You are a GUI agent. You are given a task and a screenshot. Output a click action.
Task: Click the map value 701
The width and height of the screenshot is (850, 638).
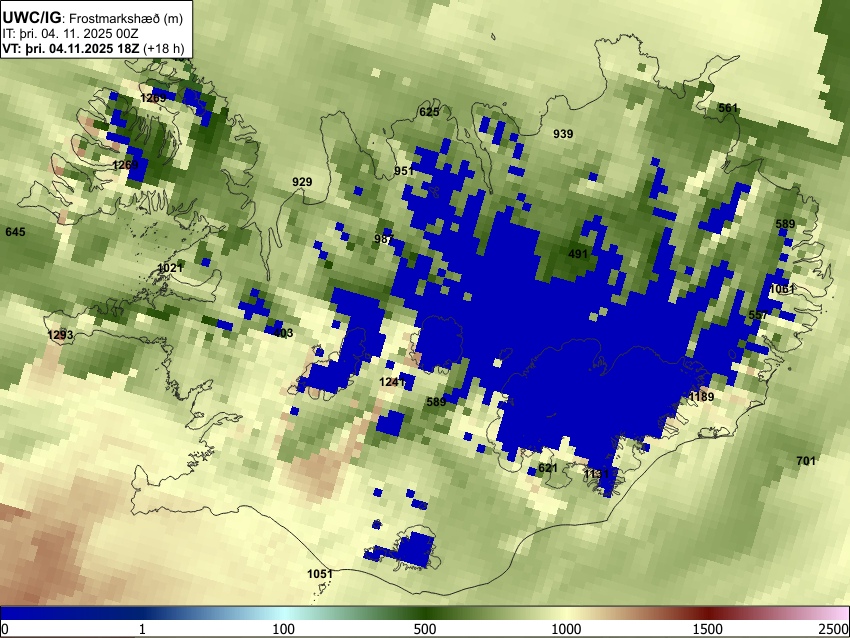click(806, 461)
